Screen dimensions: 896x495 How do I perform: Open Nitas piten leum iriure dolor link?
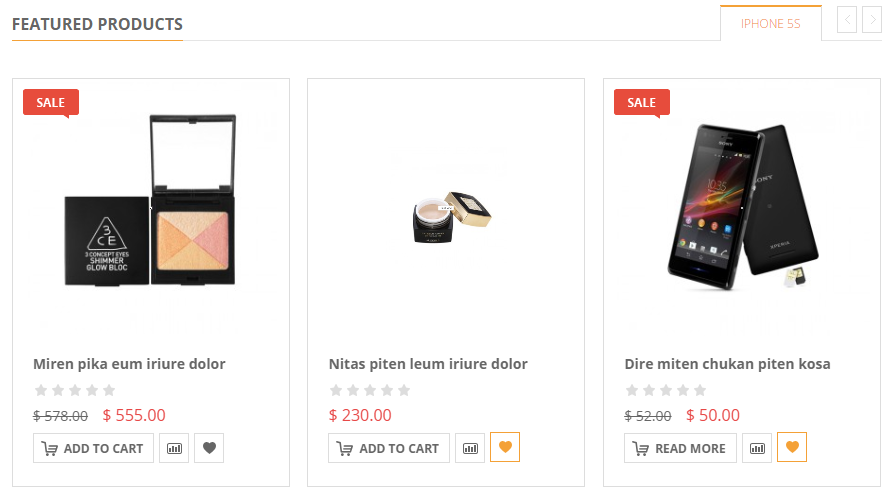pos(428,364)
